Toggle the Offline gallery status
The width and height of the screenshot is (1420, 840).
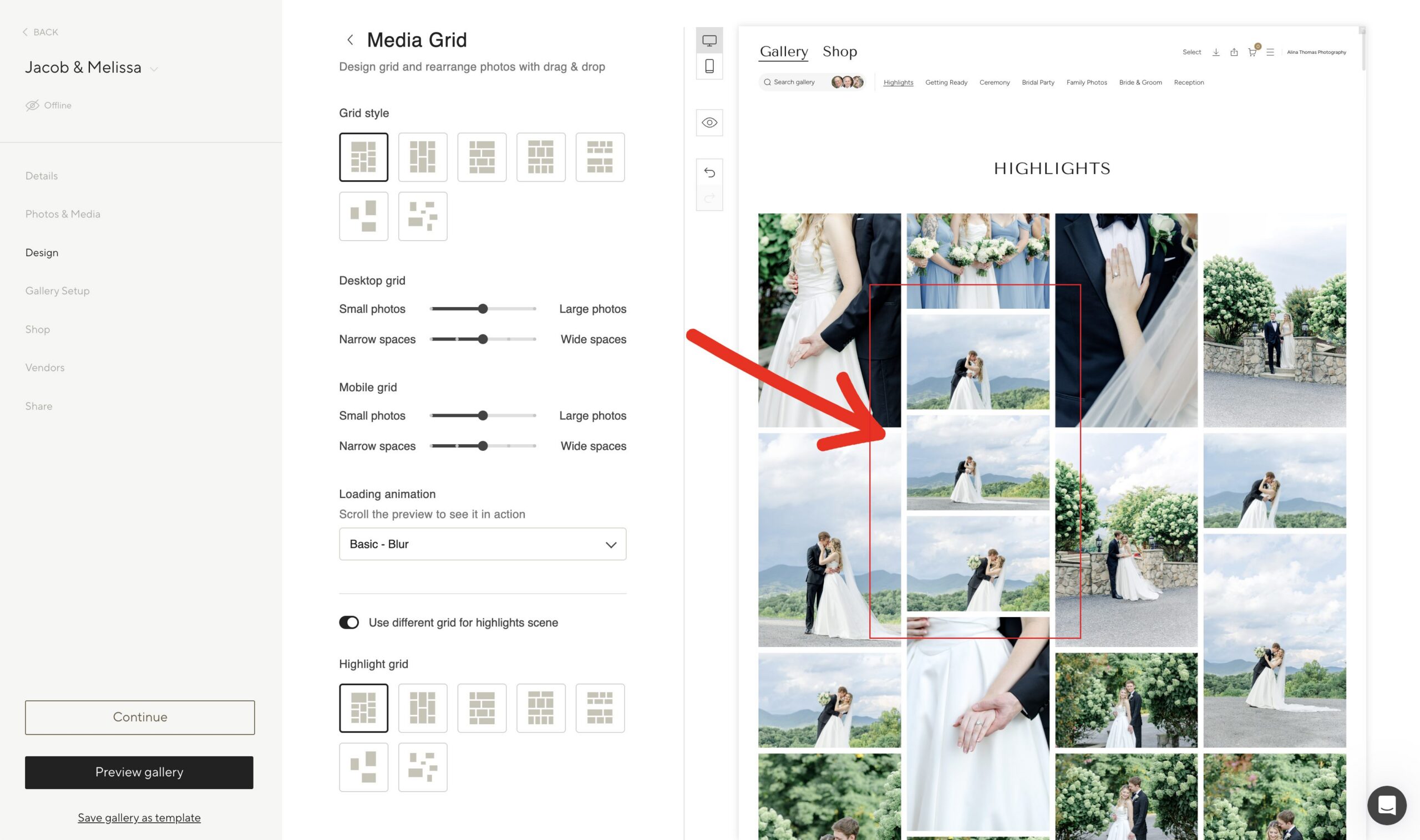point(48,105)
